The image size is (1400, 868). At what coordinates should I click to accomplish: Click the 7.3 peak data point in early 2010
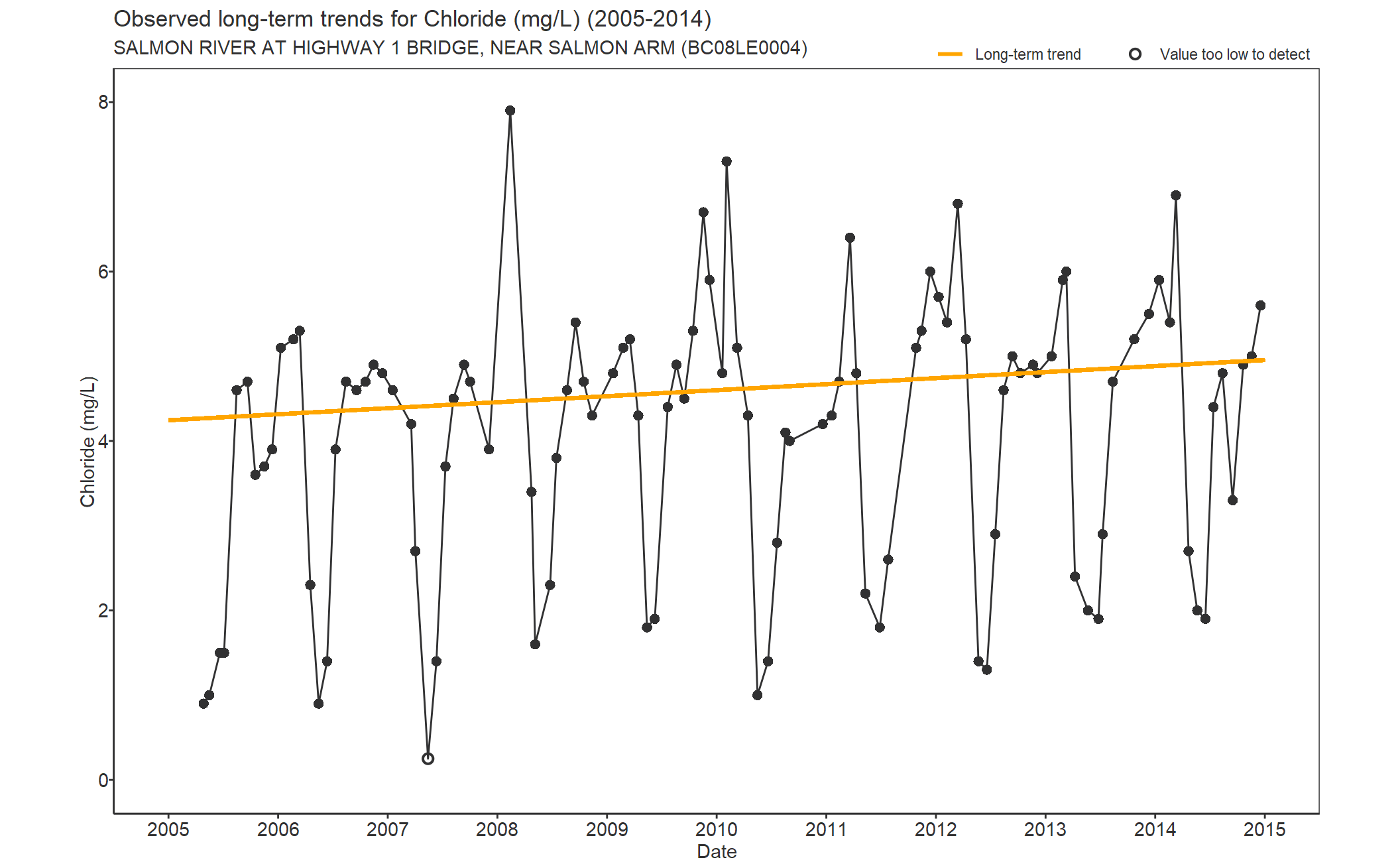(x=727, y=162)
